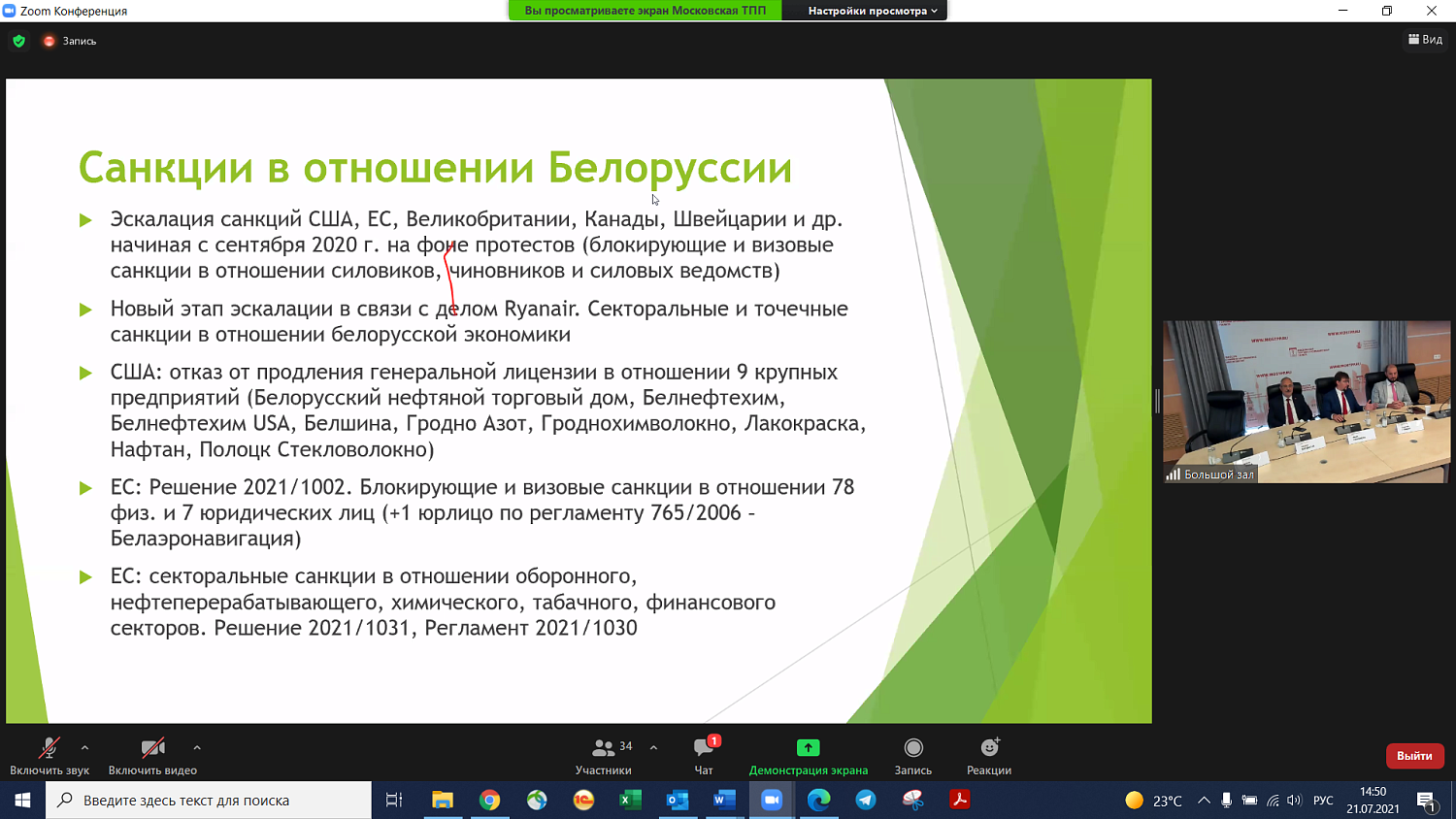Start camera with Включить видео
The width and height of the screenshot is (1456, 819).
point(152,756)
